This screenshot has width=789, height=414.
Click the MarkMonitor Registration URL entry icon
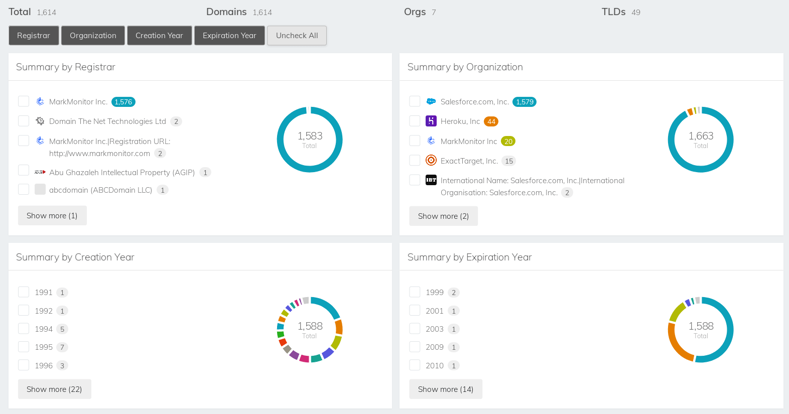point(40,141)
